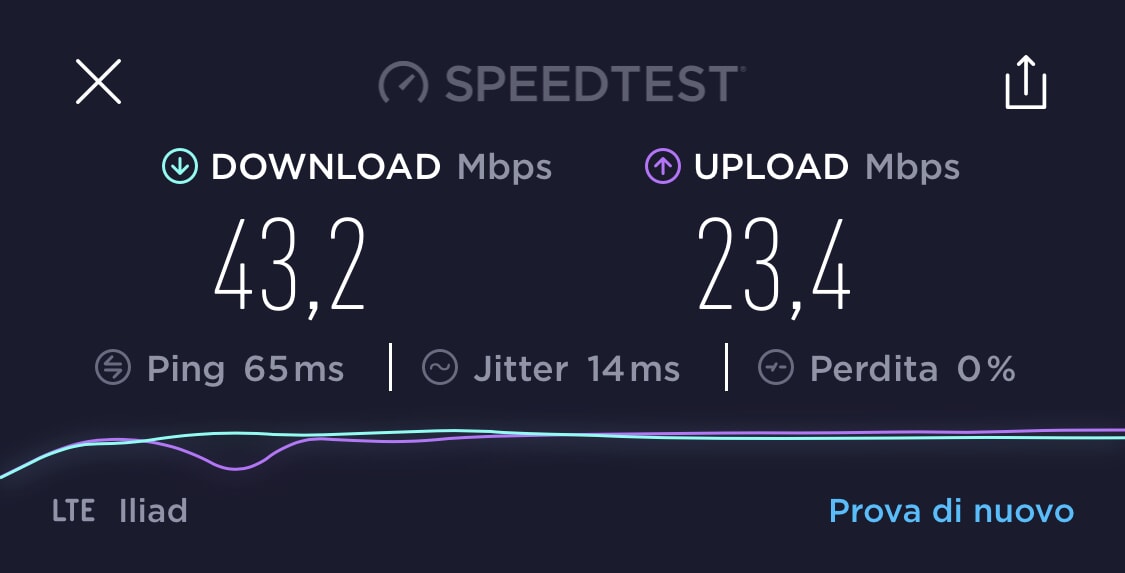Image resolution: width=1125 pixels, height=573 pixels.
Task: Tap Prova di nuovo link
Action: [x=951, y=511]
